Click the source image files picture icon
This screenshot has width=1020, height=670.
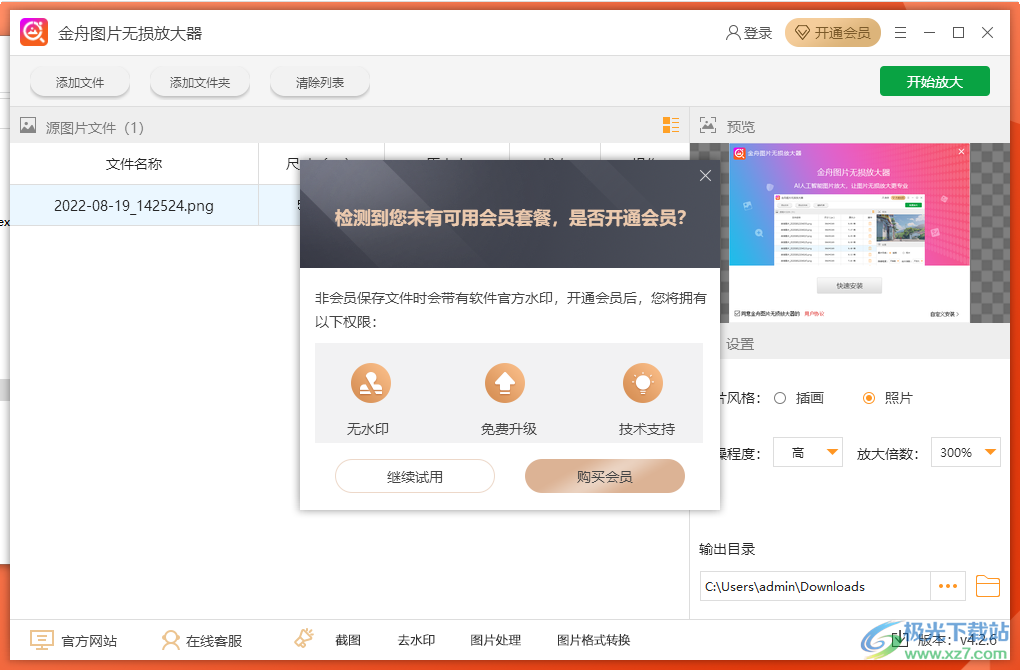pos(28,126)
